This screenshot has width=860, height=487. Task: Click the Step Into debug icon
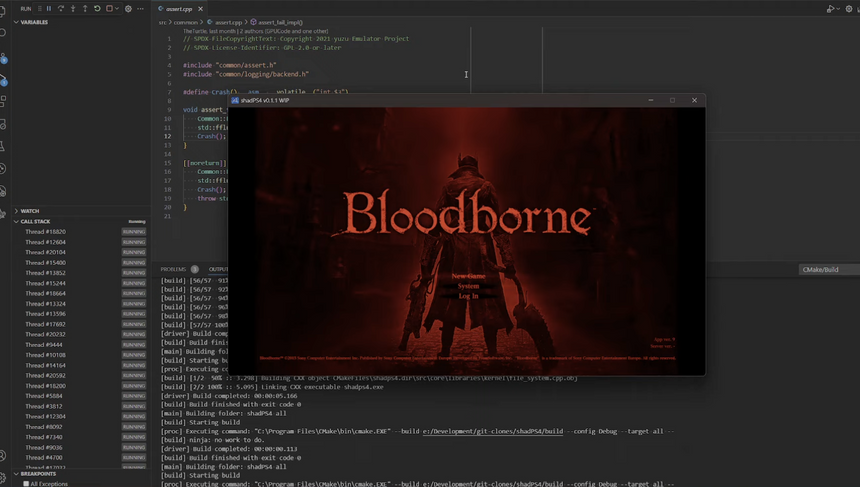coord(73,9)
